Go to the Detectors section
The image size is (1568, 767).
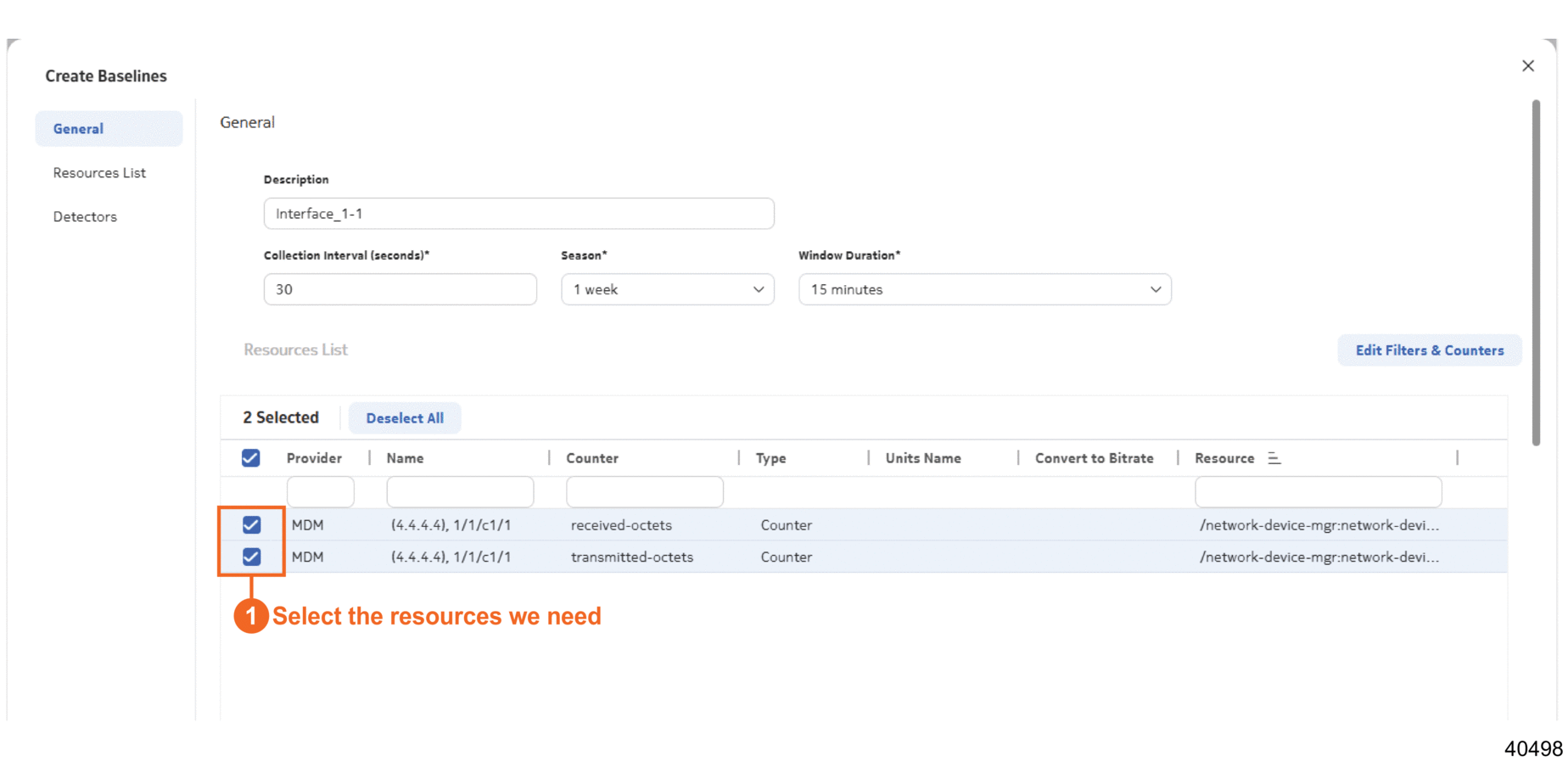tap(85, 217)
